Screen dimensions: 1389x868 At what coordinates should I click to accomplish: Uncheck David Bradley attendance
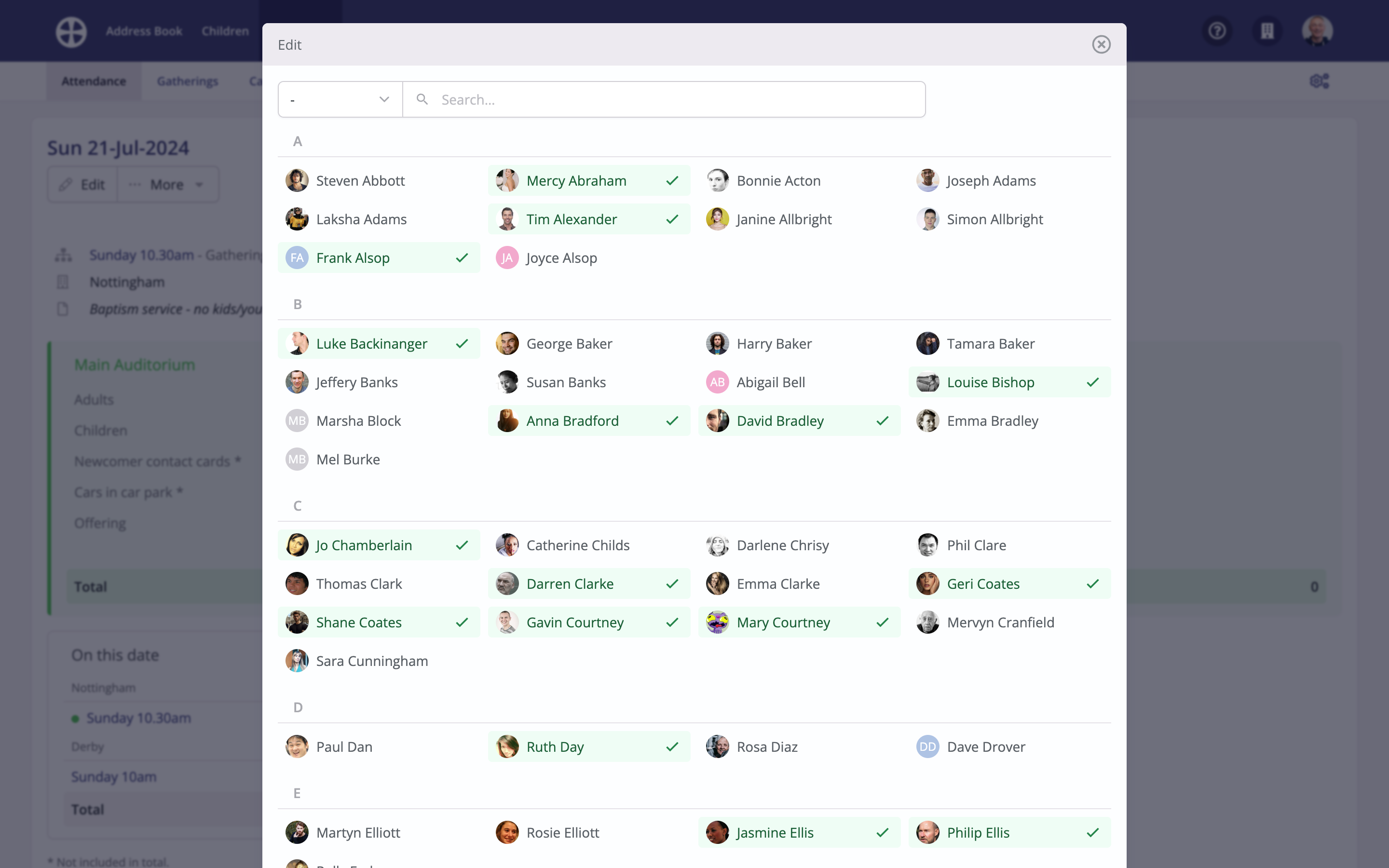tap(800, 420)
